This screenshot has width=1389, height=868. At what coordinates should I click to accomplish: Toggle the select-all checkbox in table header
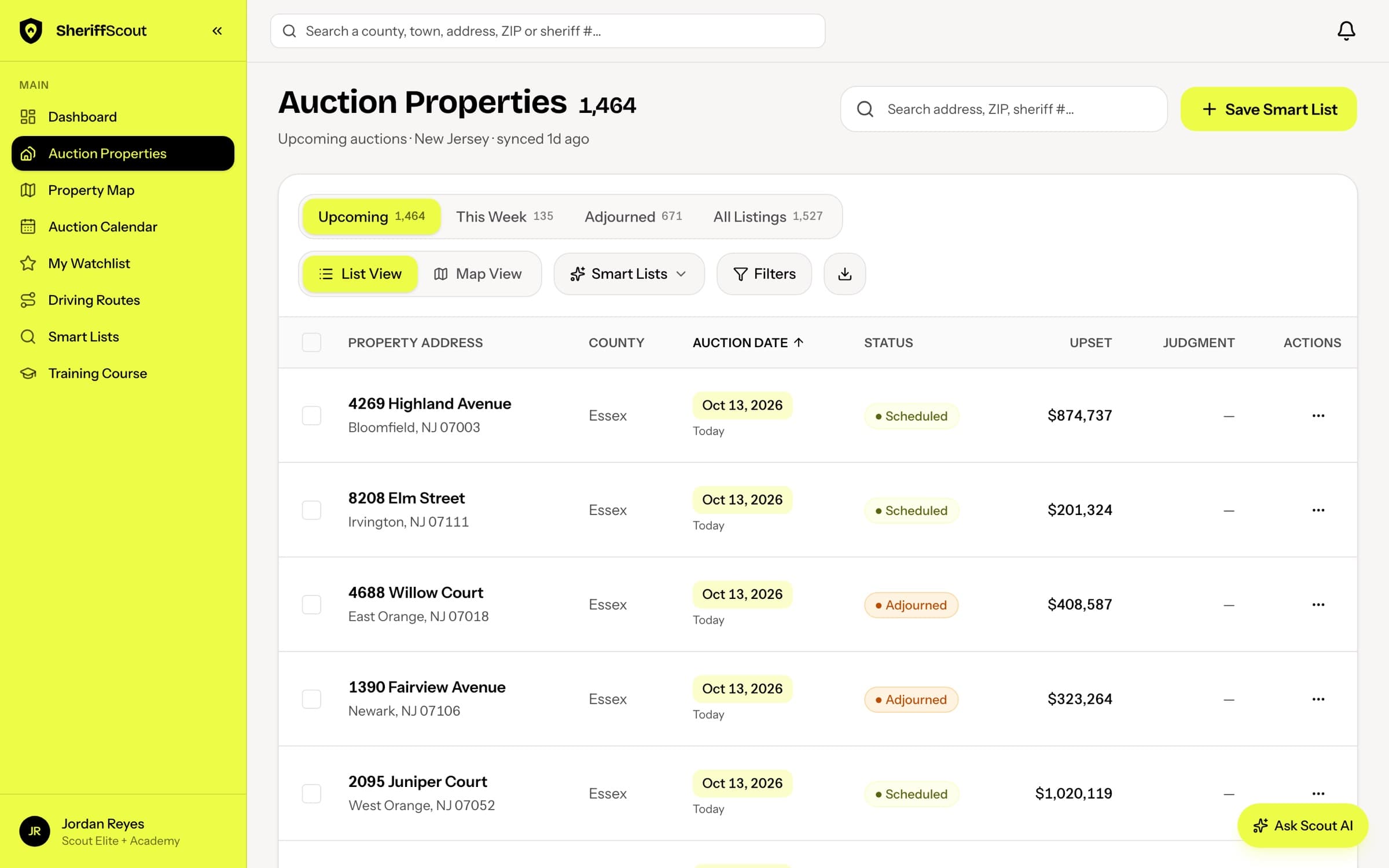(x=311, y=343)
